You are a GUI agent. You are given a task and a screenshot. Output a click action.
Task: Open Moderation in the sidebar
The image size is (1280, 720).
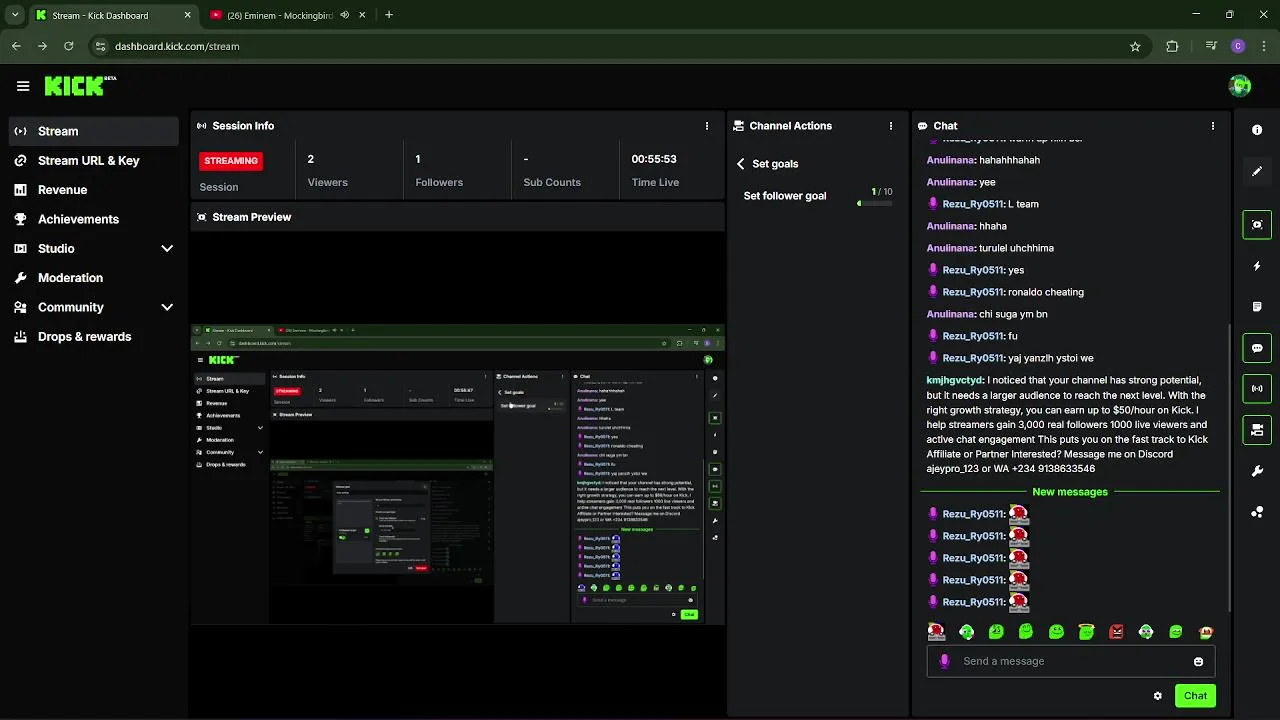click(x=95, y=278)
